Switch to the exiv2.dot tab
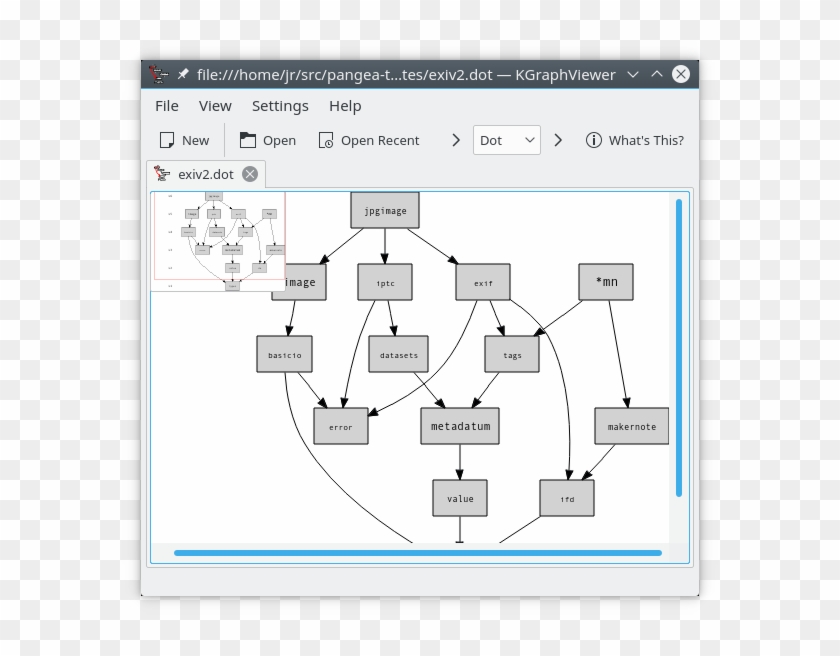The height and width of the screenshot is (656, 840). tap(206, 173)
